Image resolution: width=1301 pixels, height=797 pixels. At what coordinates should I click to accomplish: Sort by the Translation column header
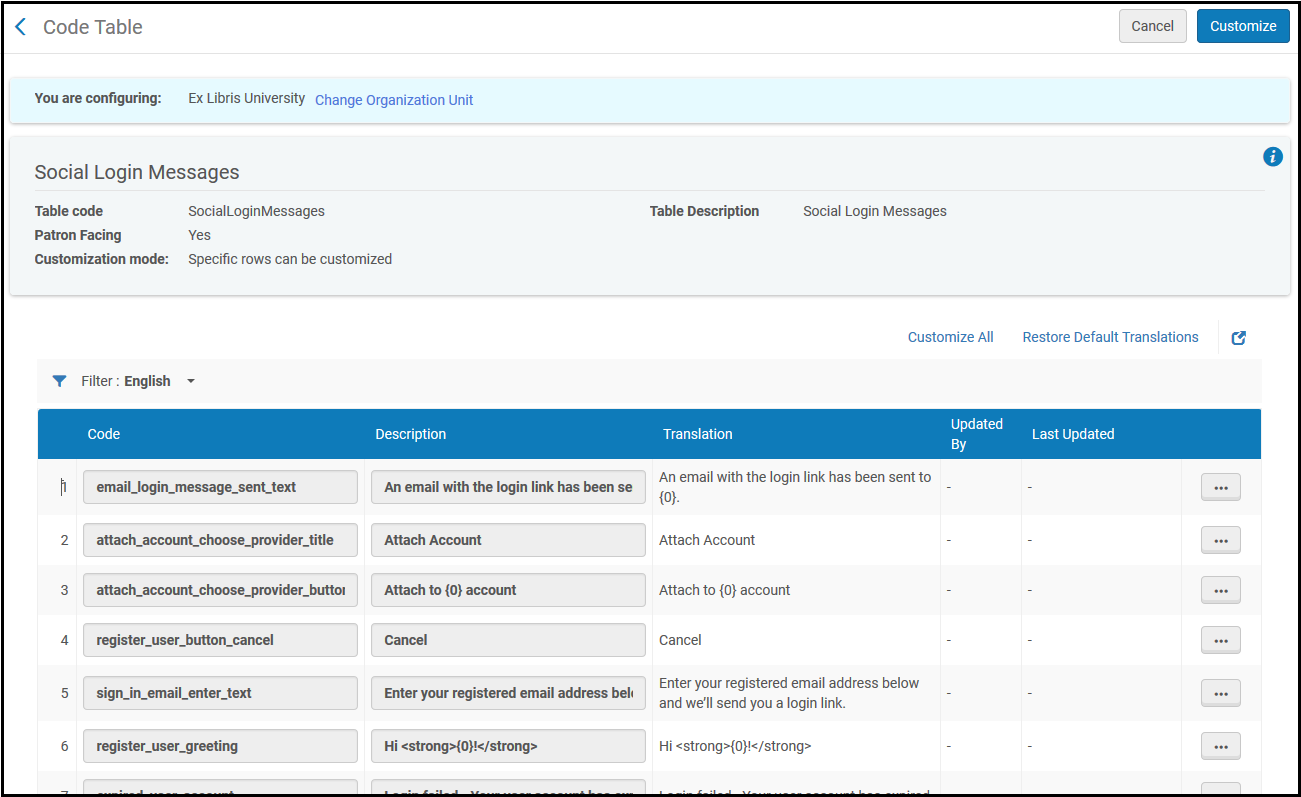[x=698, y=434]
